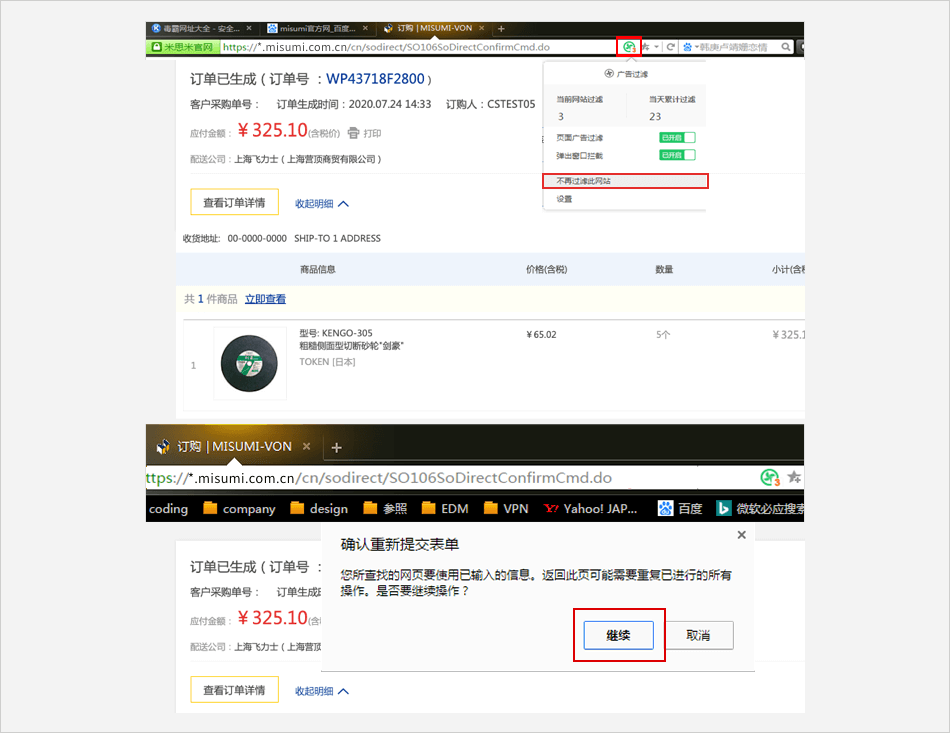Click the print icon beside 打印
Image resolution: width=950 pixels, height=733 pixels.
(x=352, y=133)
